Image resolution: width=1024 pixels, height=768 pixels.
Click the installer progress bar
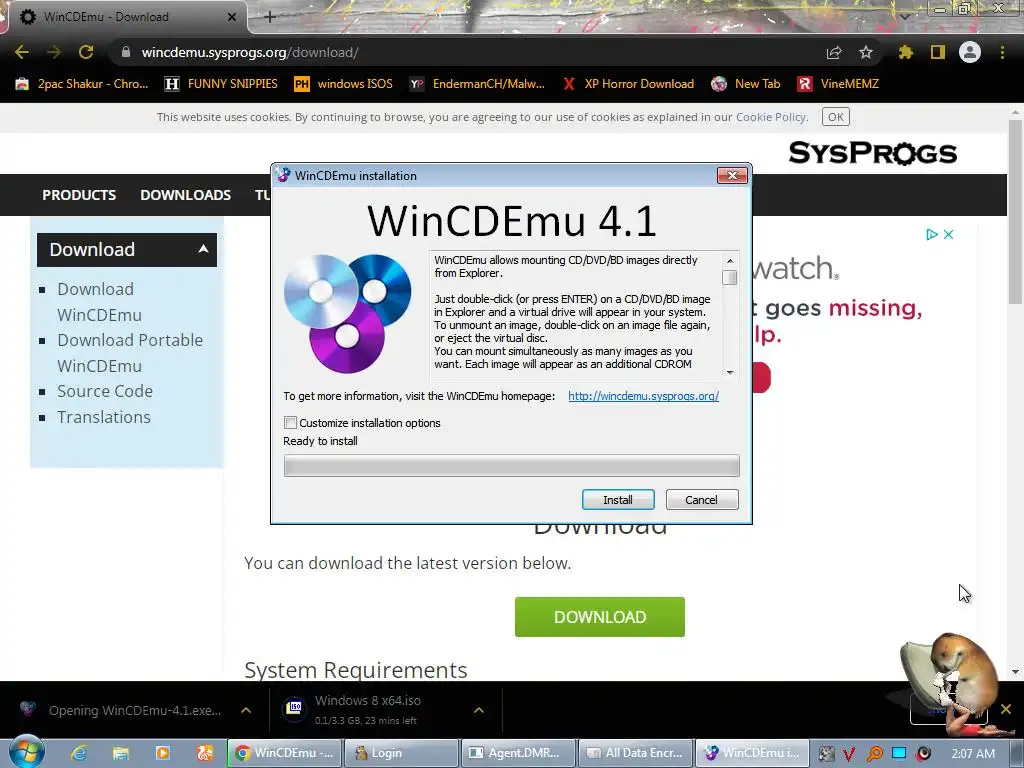pos(511,466)
